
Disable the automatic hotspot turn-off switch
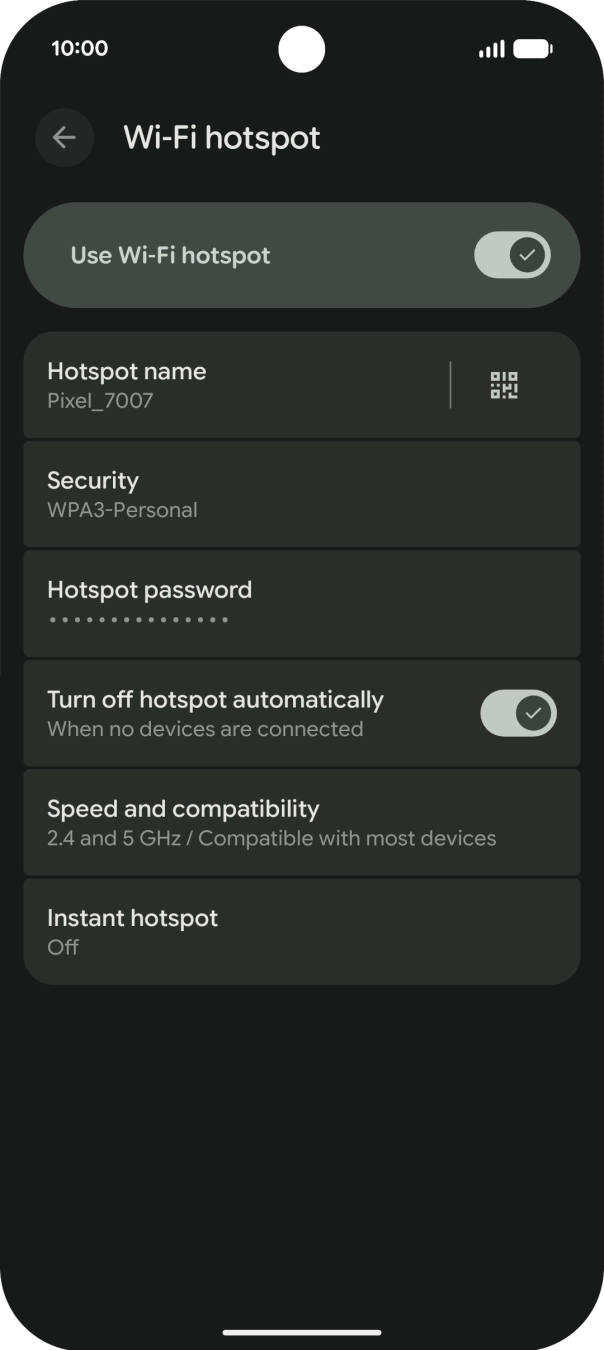point(518,713)
